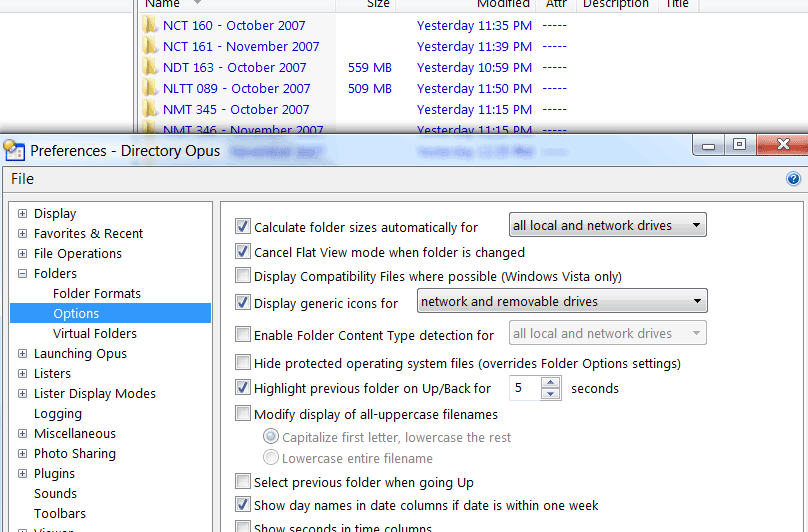Enable Display Compatibility Files where possible

click(x=243, y=275)
